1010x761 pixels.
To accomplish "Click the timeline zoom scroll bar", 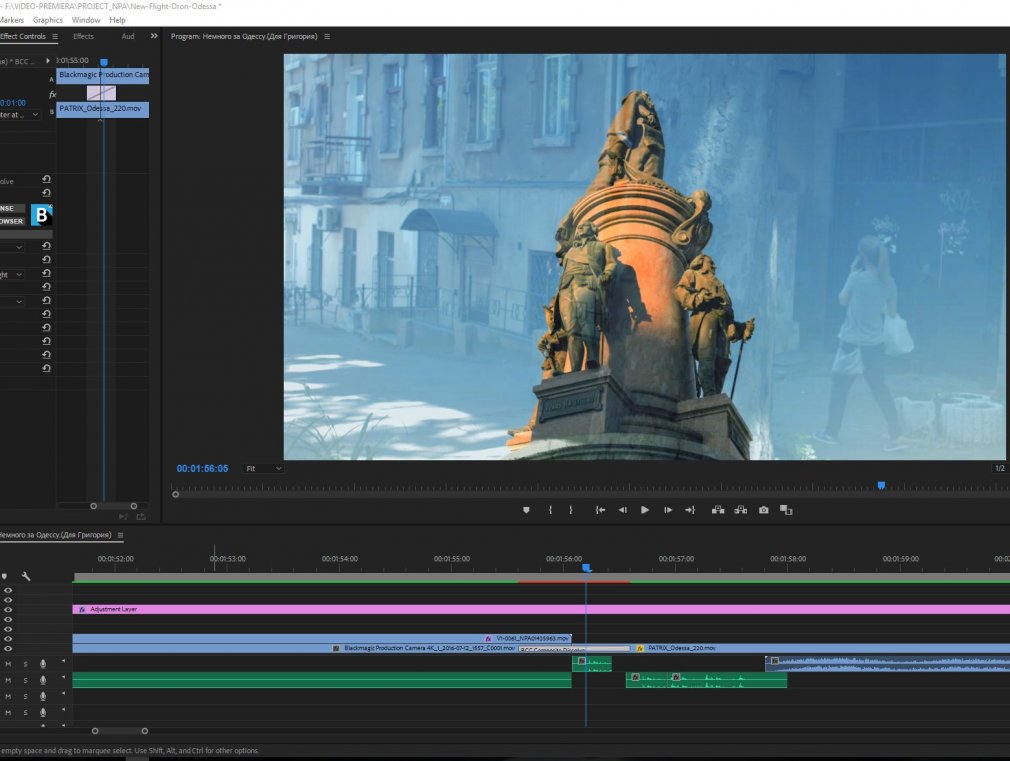I will (x=120, y=731).
